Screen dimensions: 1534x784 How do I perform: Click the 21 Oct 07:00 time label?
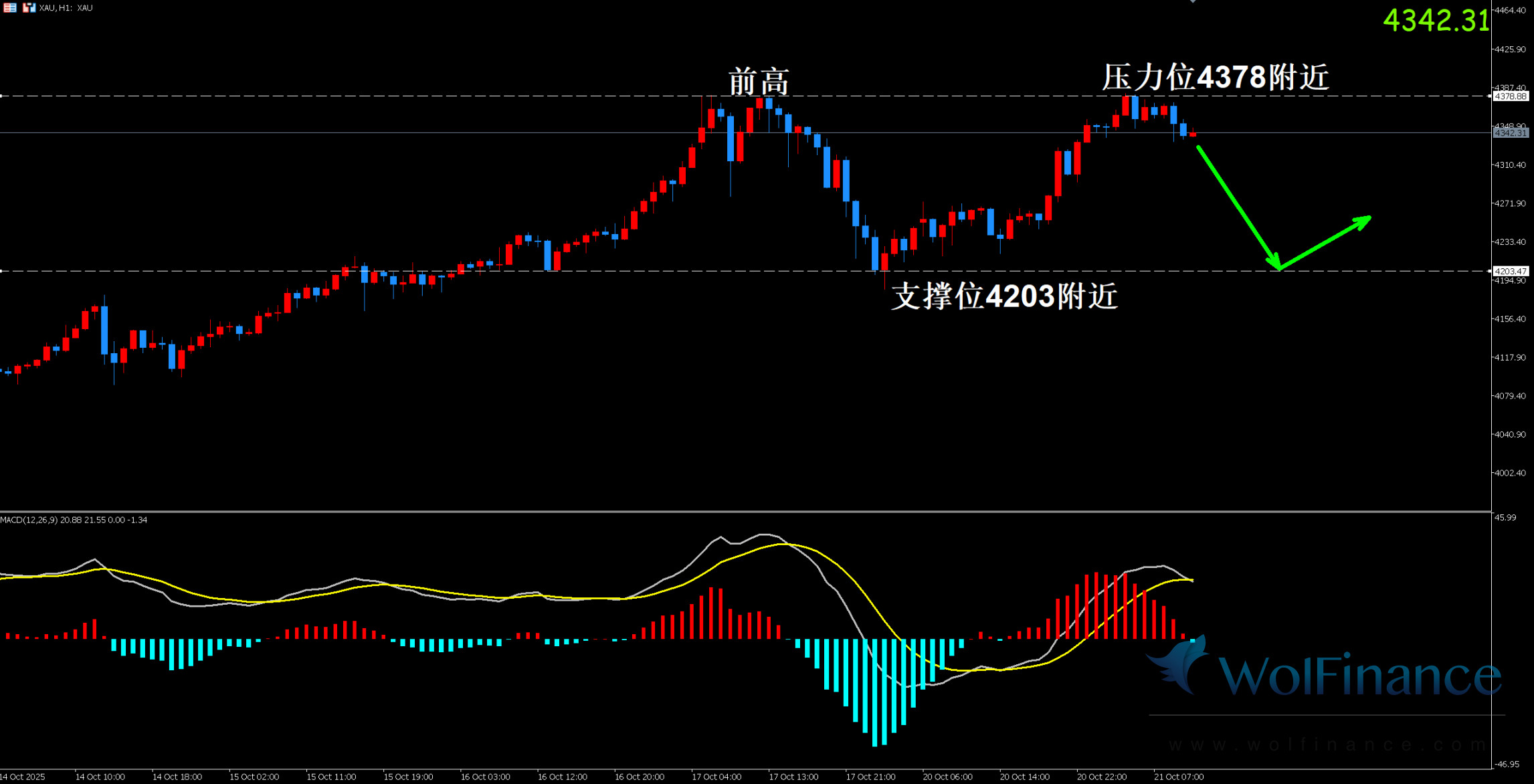pos(1178,777)
